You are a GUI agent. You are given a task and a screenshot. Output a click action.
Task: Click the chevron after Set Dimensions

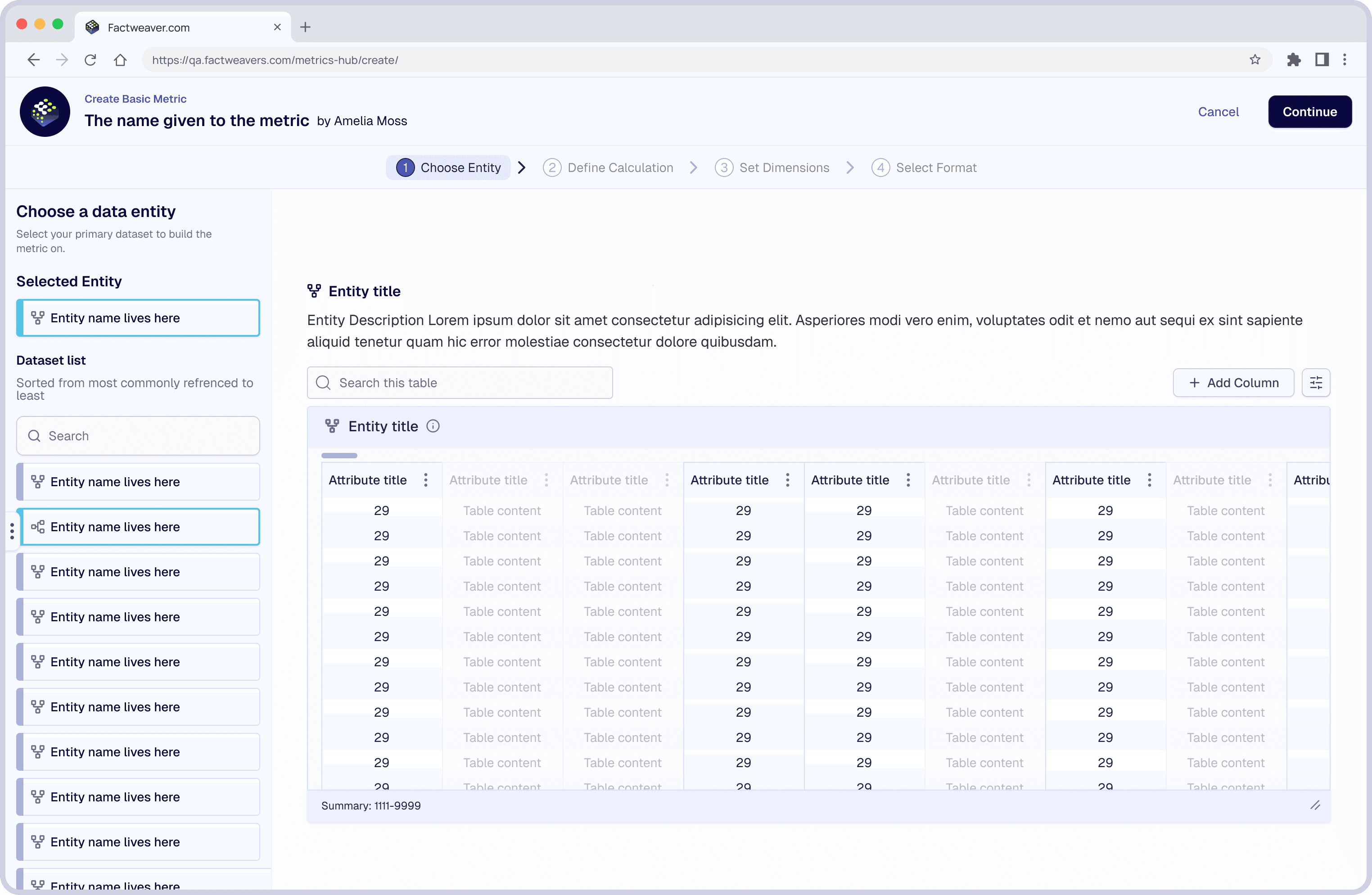850,168
